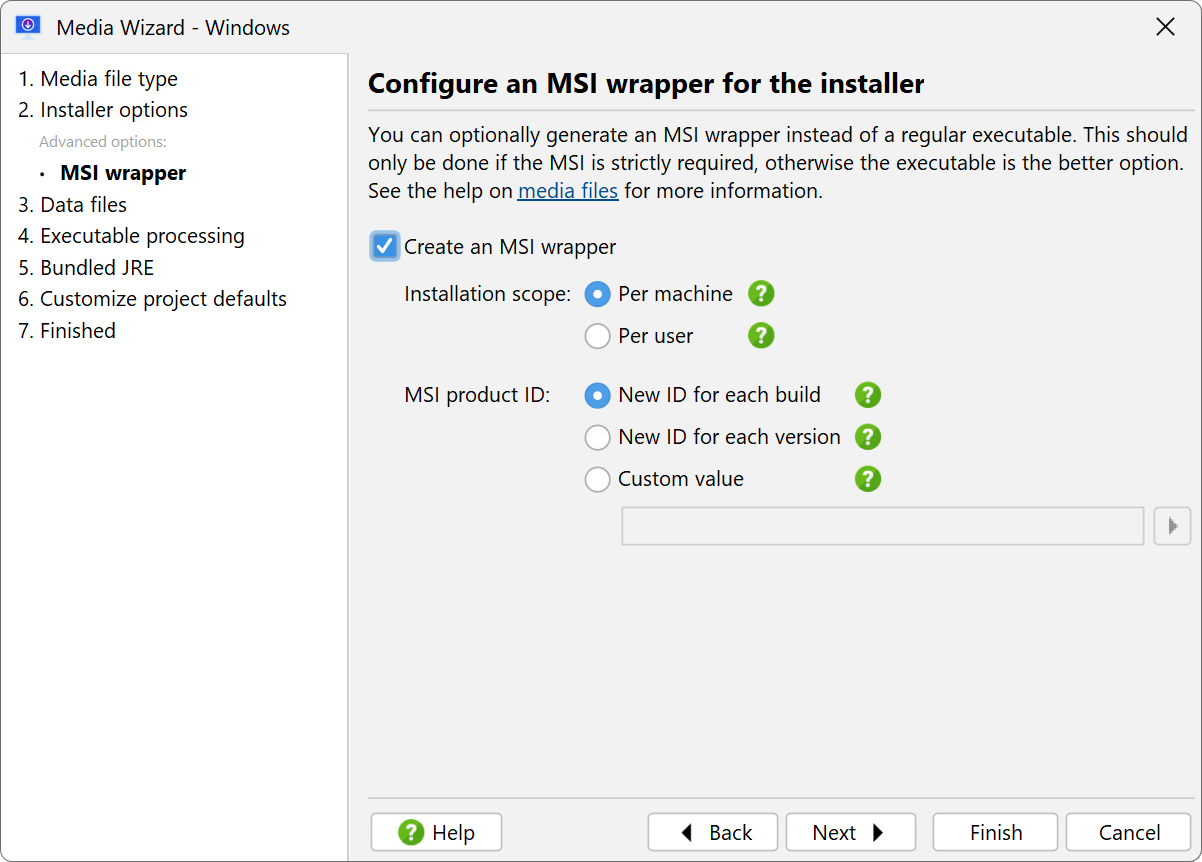Open the media files help link
1202x862 pixels.
[x=568, y=190]
